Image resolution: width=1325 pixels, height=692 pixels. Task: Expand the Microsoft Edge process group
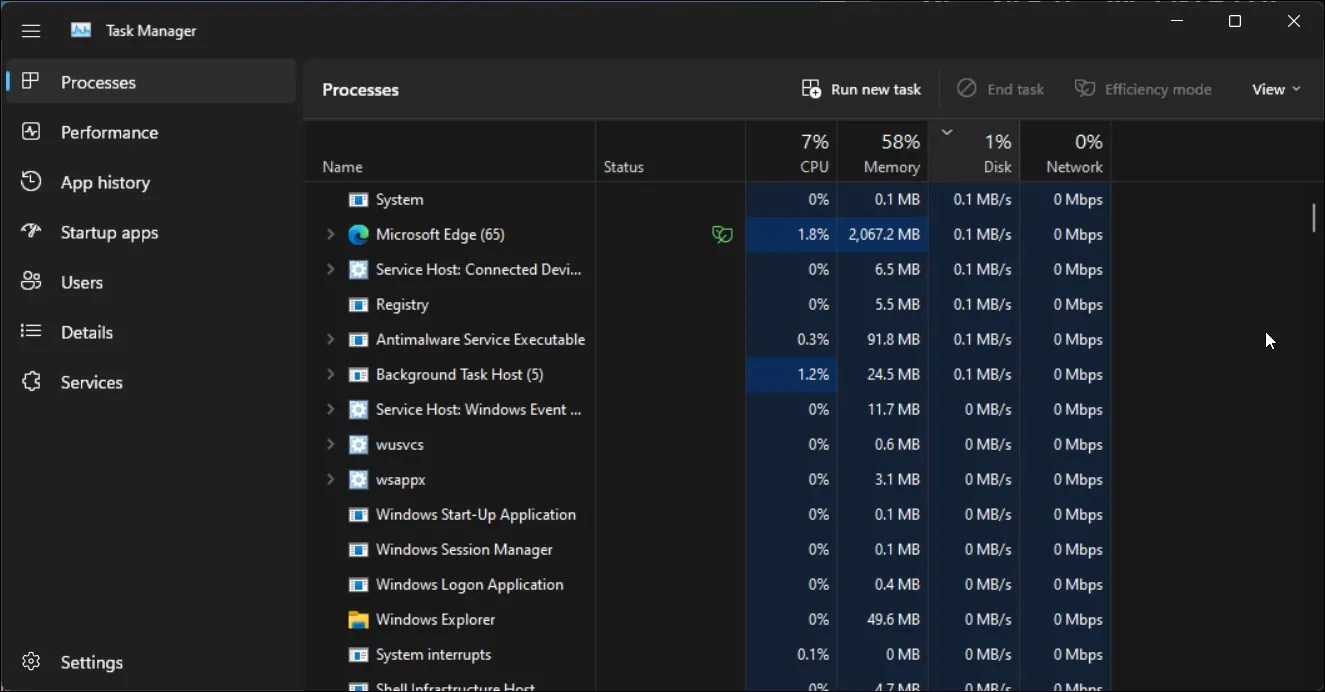click(331, 234)
